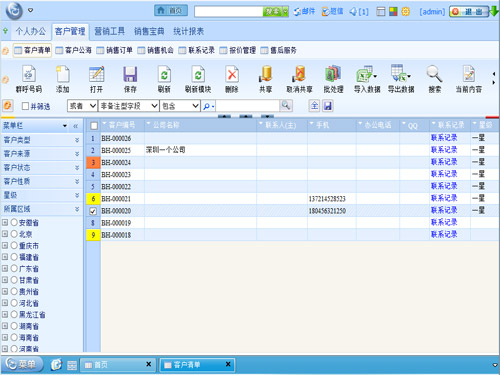The height and width of the screenshot is (375, 500).
Task: Open 联系记录 link for row BH-000018
Action: coord(444,234)
